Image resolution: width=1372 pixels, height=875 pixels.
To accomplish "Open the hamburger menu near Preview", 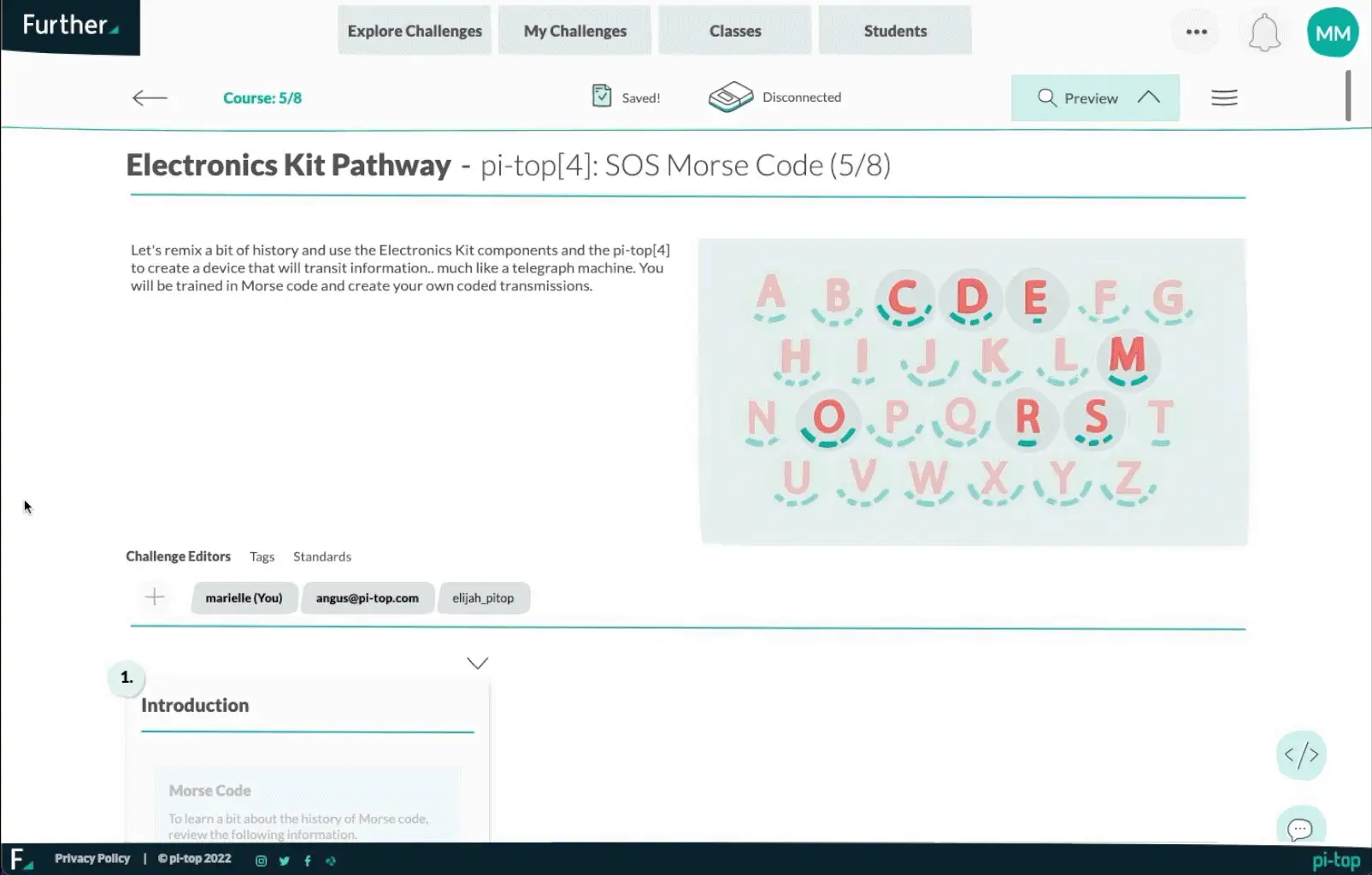I will coord(1224,97).
